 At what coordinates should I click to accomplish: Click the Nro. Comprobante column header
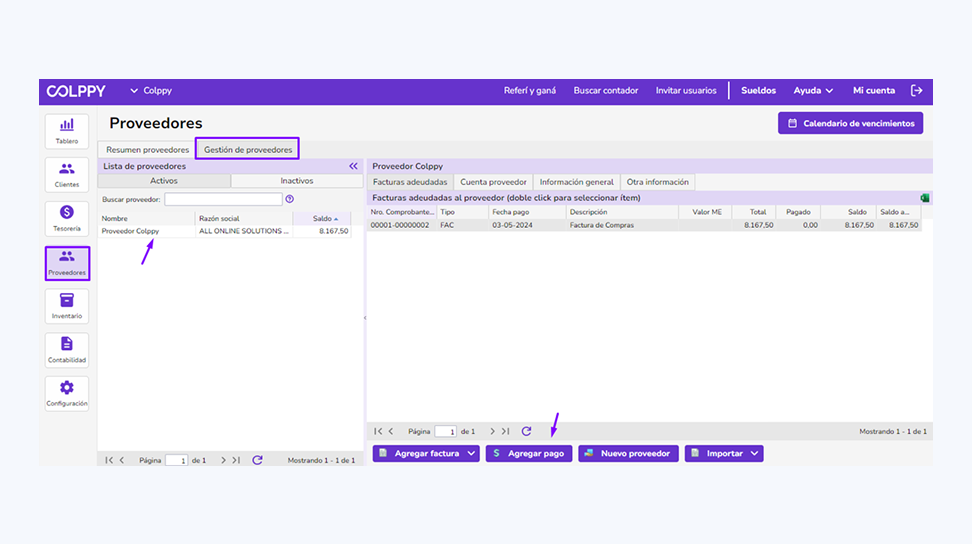pyautogui.click(x=402, y=212)
